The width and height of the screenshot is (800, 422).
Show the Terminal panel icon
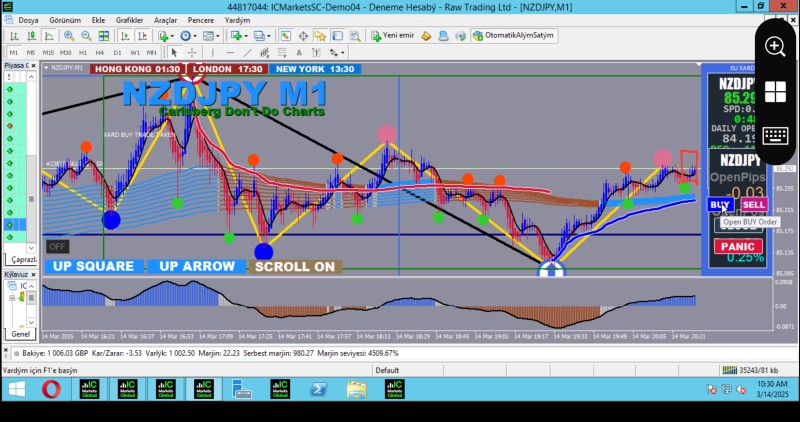tap(338, 36)
